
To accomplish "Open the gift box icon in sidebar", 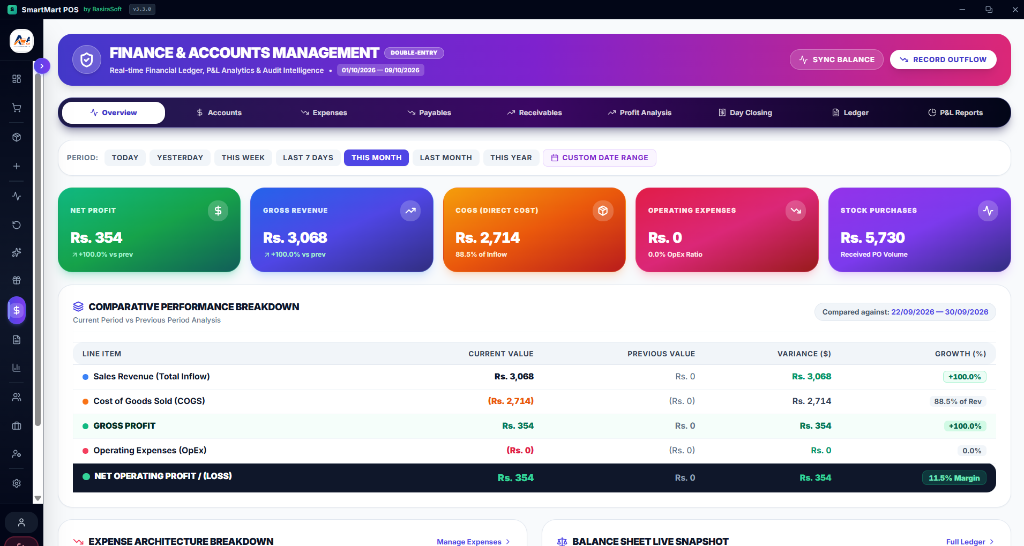I will (x=16, y=280).
